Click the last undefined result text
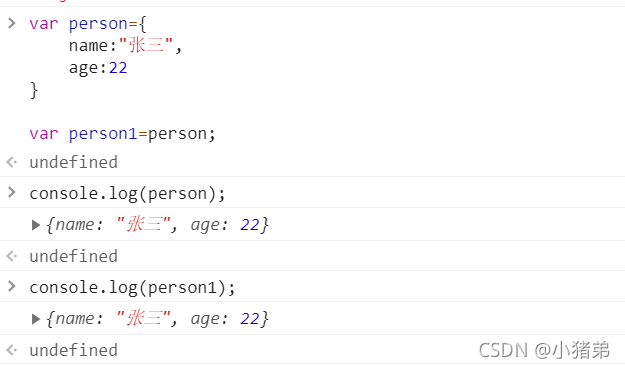This screenshot has height=368, width=625. pos(73,350)
